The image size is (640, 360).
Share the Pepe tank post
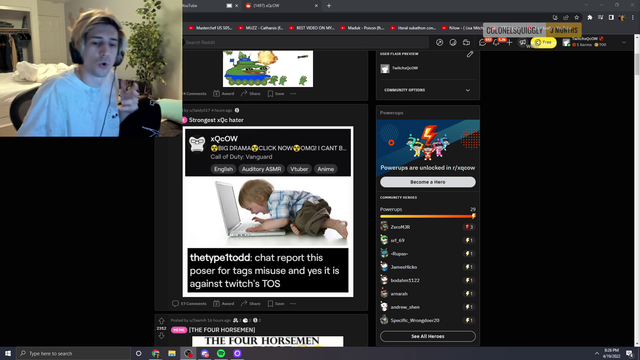click(x=251, y=93)
